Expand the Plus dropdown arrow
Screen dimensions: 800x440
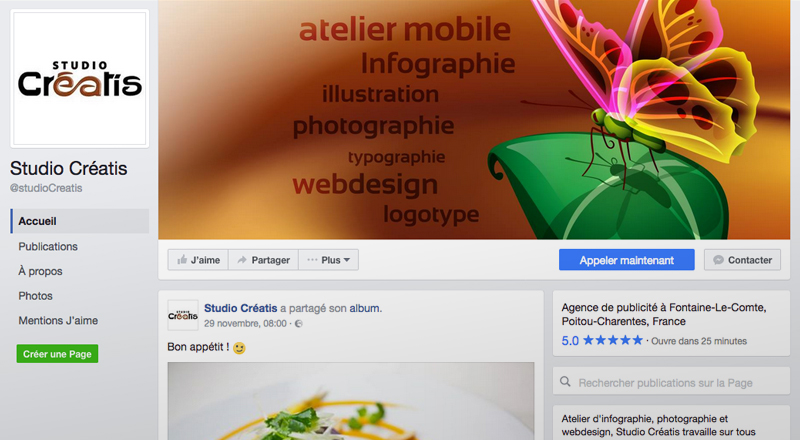(347, 260)
